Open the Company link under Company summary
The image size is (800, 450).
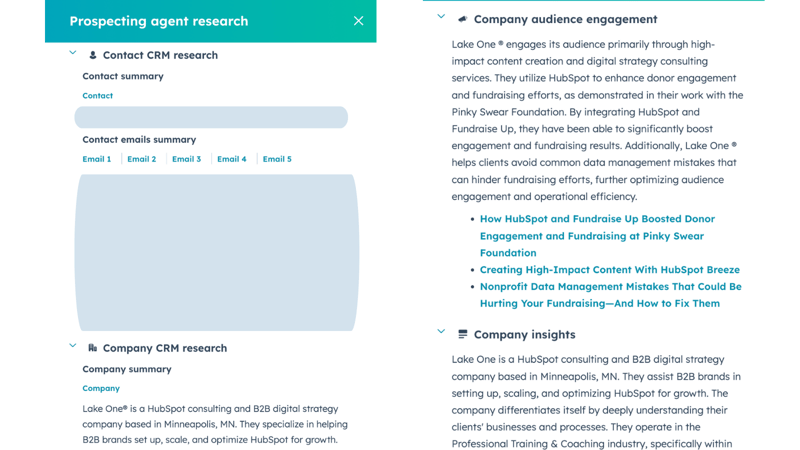tap(101, 388)
